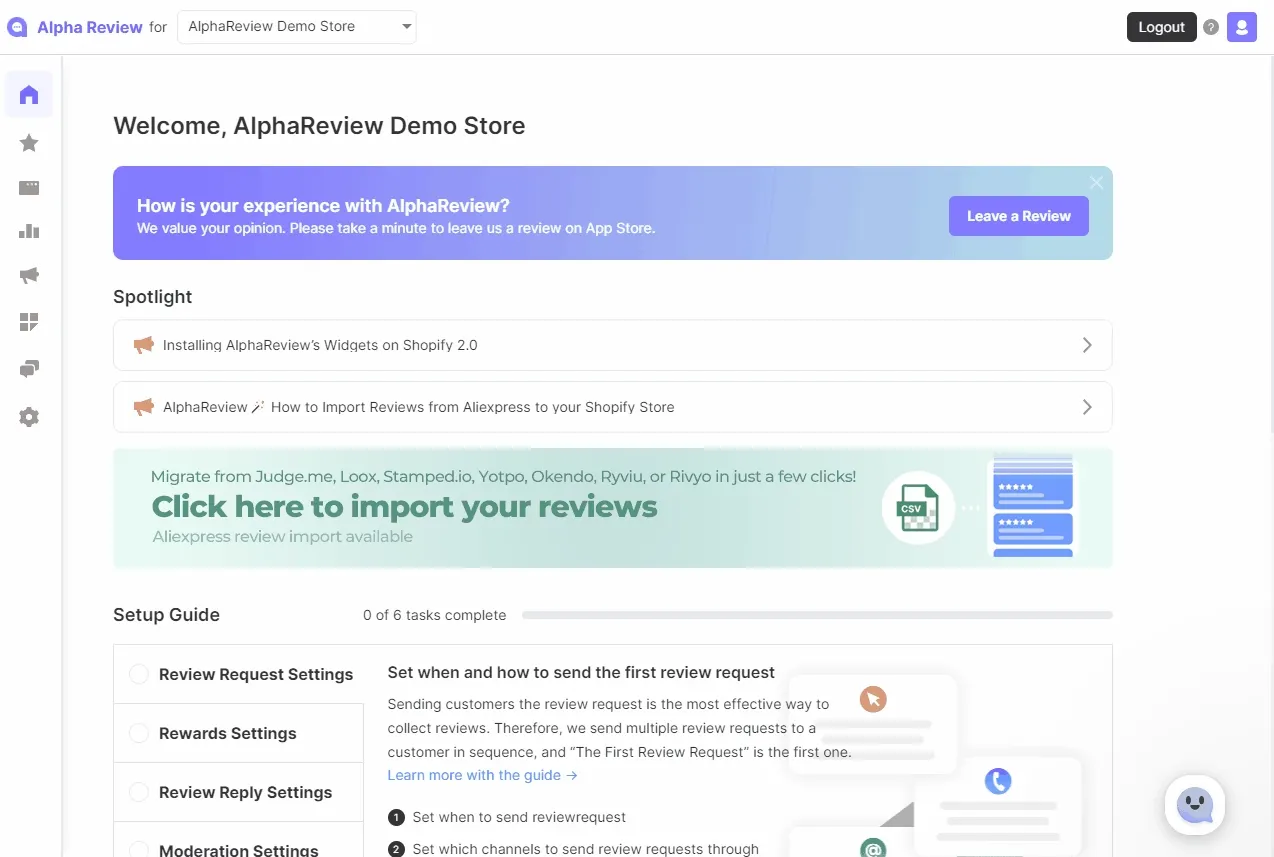Open the Reviews star sidebar icon
Screen dimensions: 1274x857
click(29, 143)
